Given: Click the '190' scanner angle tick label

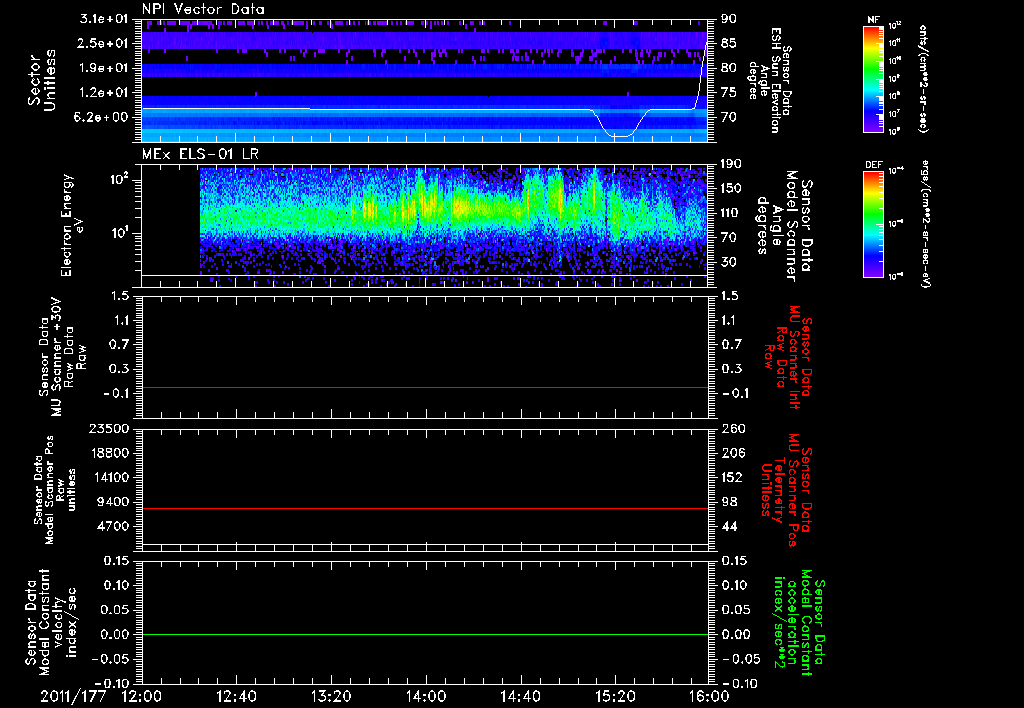Looking at the screenshot, I should tap(733, 164).
